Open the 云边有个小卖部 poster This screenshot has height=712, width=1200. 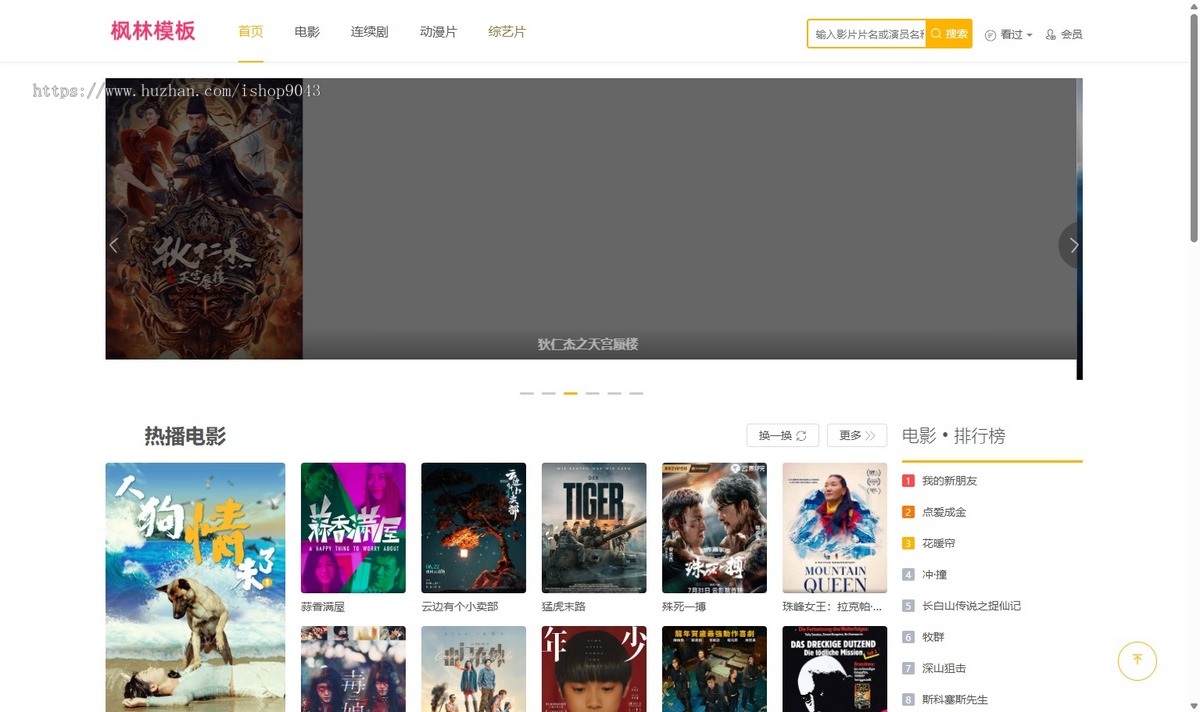(x=474, y=528)
